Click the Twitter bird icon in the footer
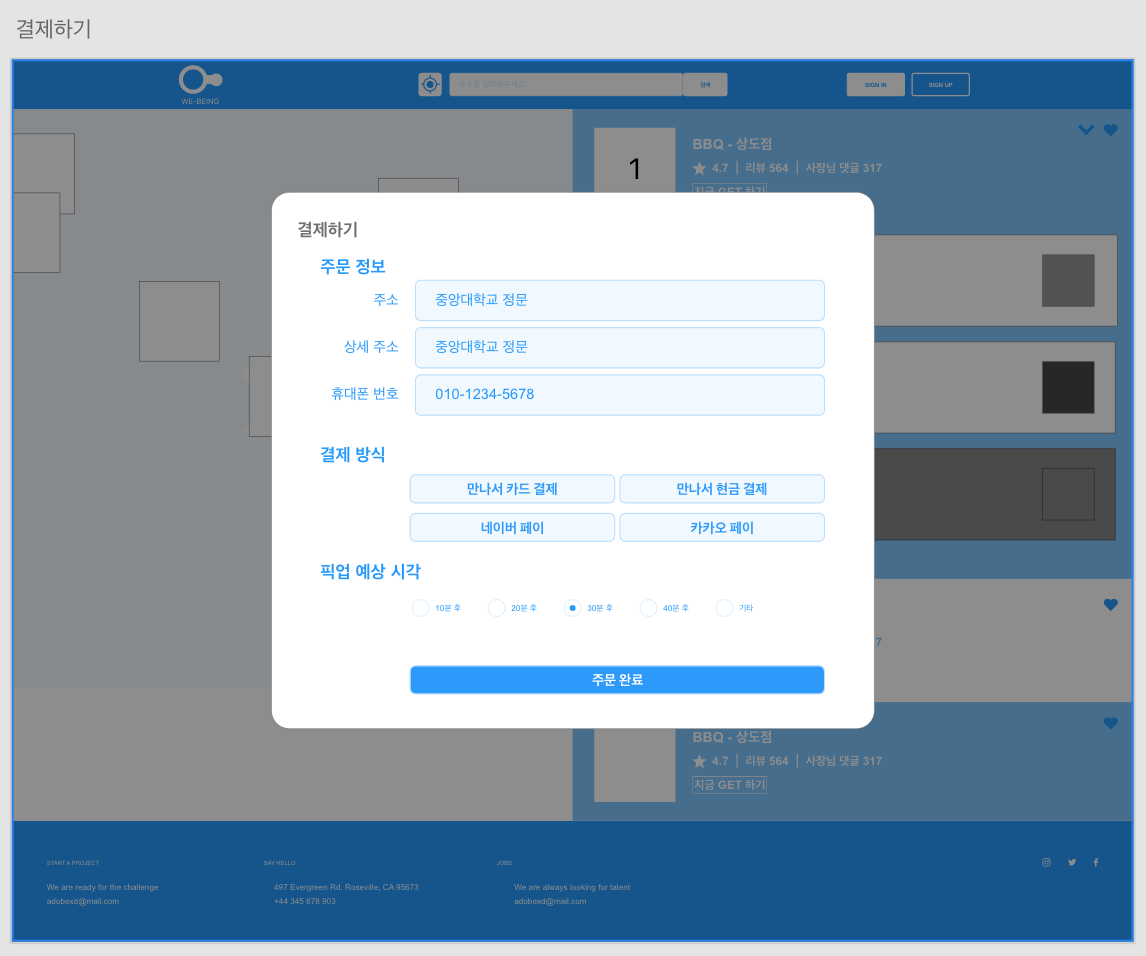This screenshot has width=1146, height=956. point(1072,862)
